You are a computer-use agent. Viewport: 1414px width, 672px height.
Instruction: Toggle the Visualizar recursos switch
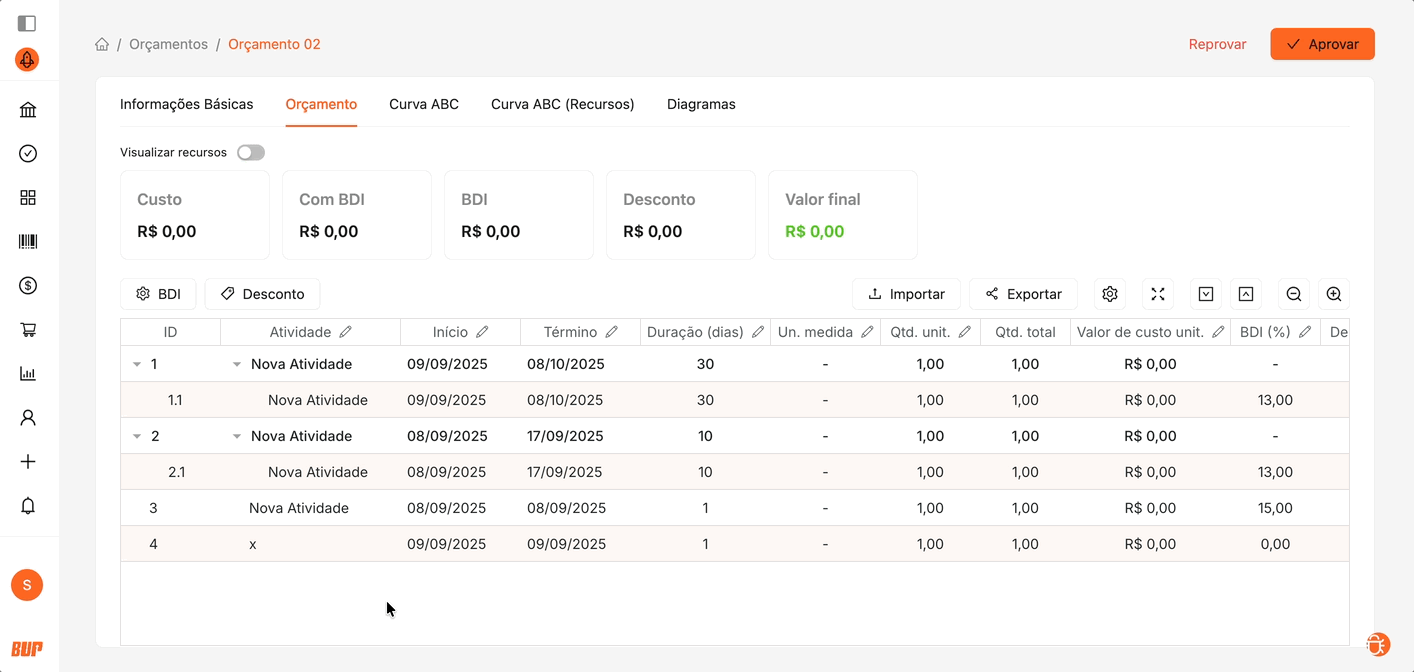(x=251, y=153)
